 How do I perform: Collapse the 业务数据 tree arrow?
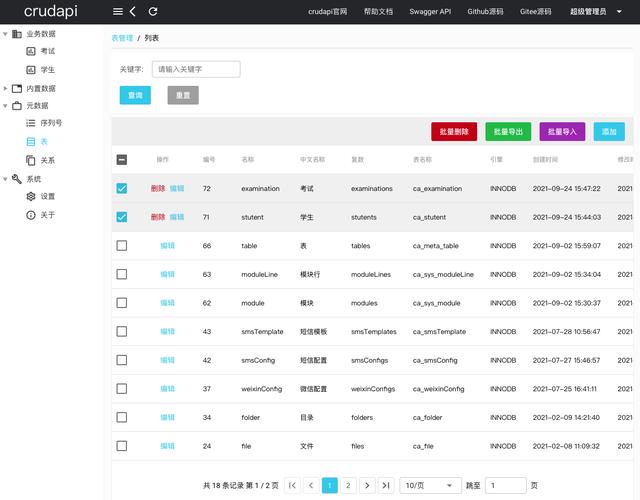tap(5, 34)
